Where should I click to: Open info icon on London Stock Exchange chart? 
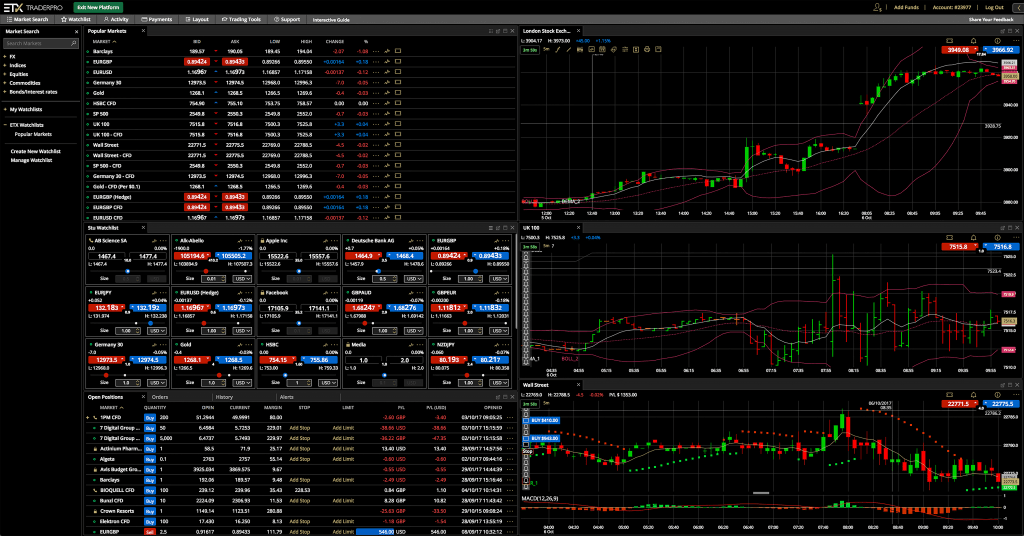point(997,40)
